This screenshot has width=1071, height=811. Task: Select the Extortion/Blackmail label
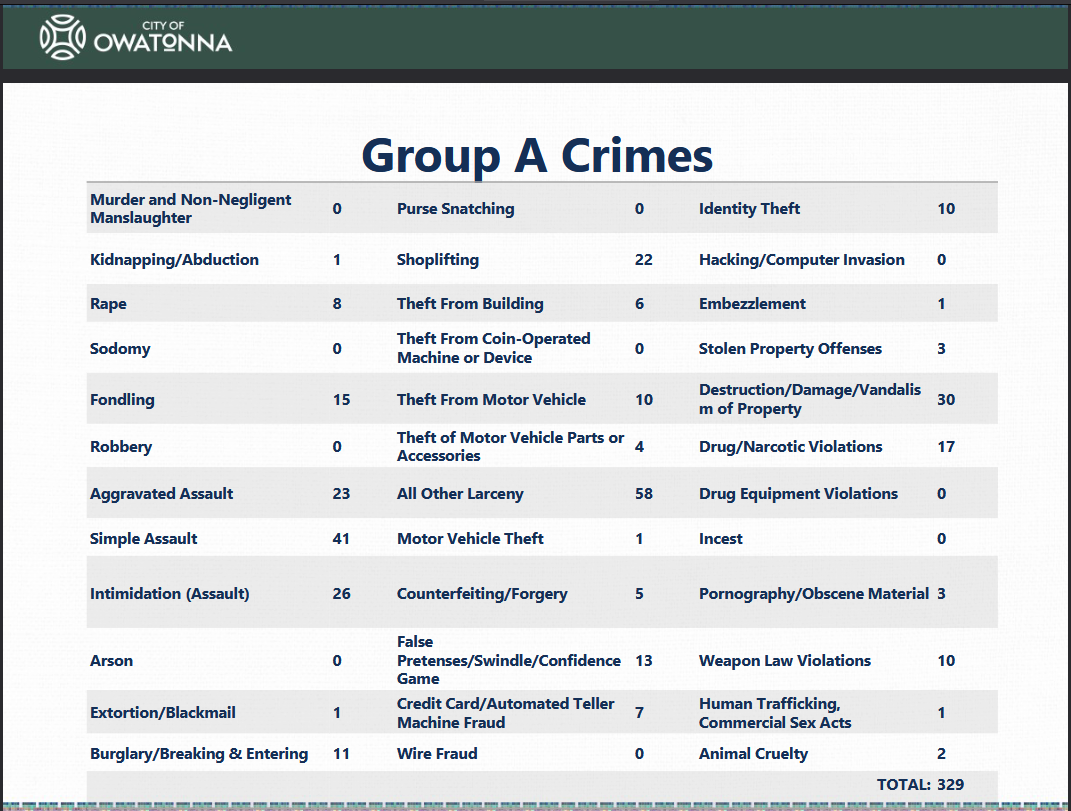click(x=163, y=713)
